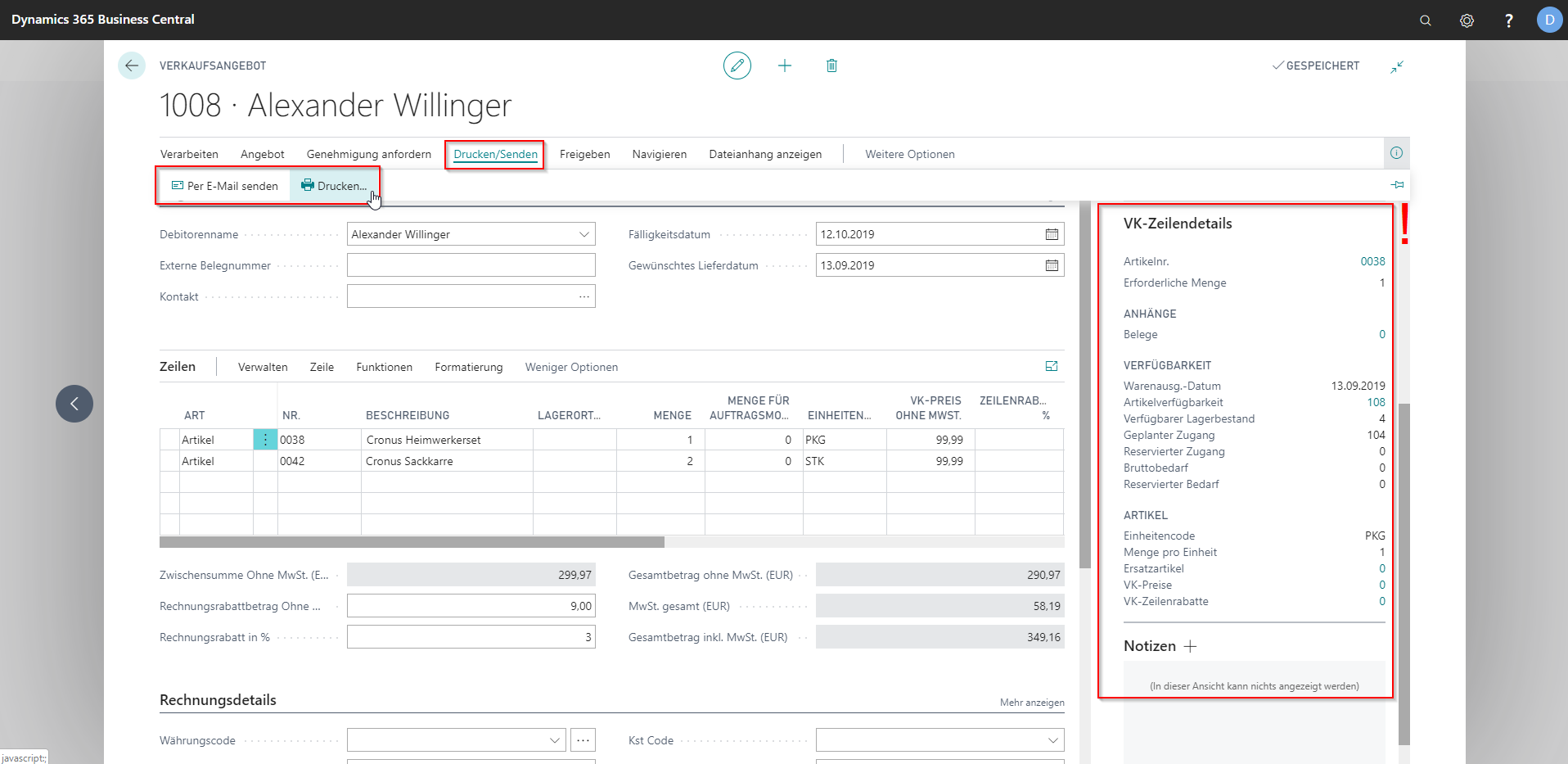
Task: Click Externe Belegnummer input field
Action: [471, 265]
